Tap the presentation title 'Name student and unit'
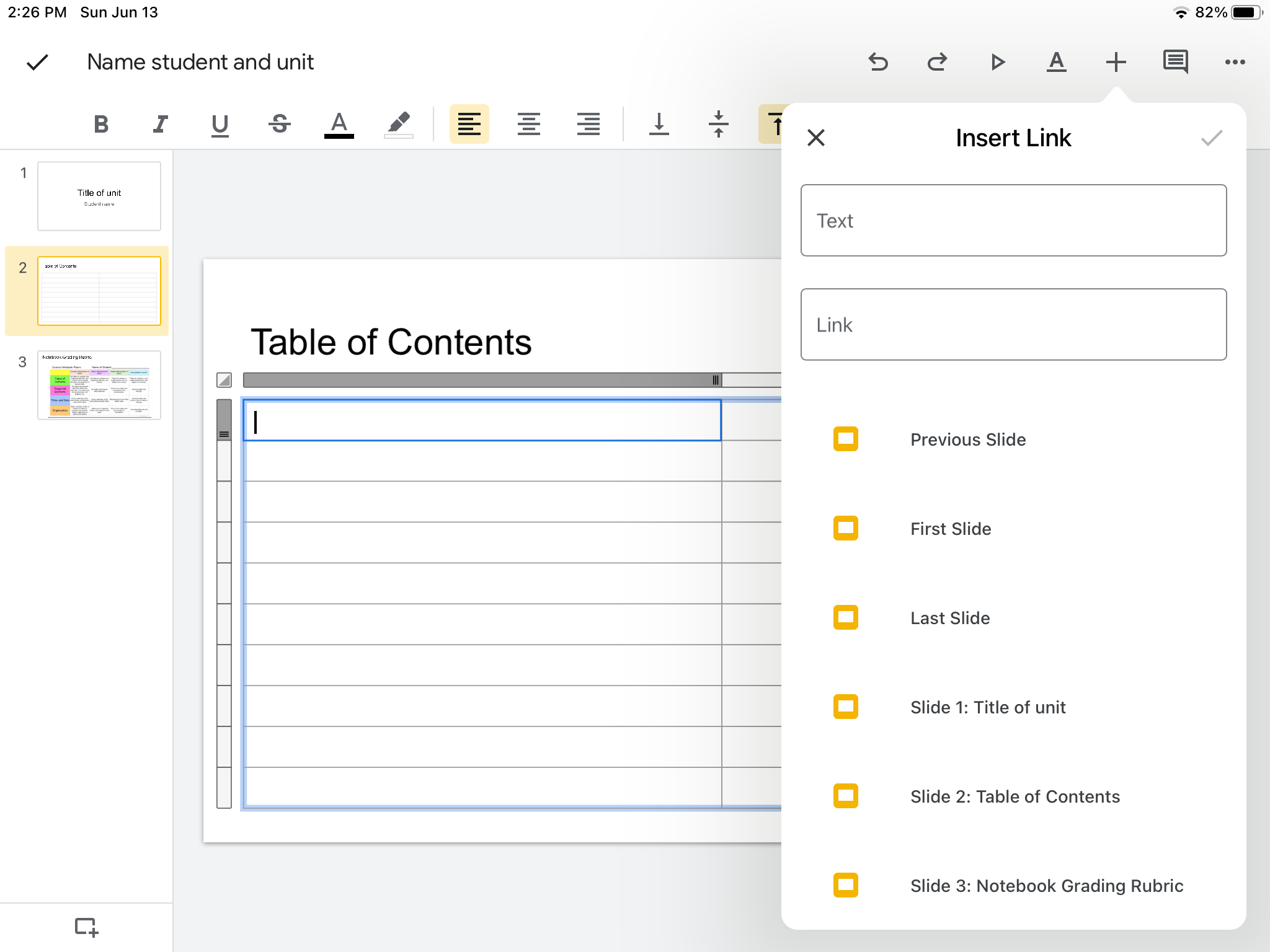1270x952 pixels. 200,62
